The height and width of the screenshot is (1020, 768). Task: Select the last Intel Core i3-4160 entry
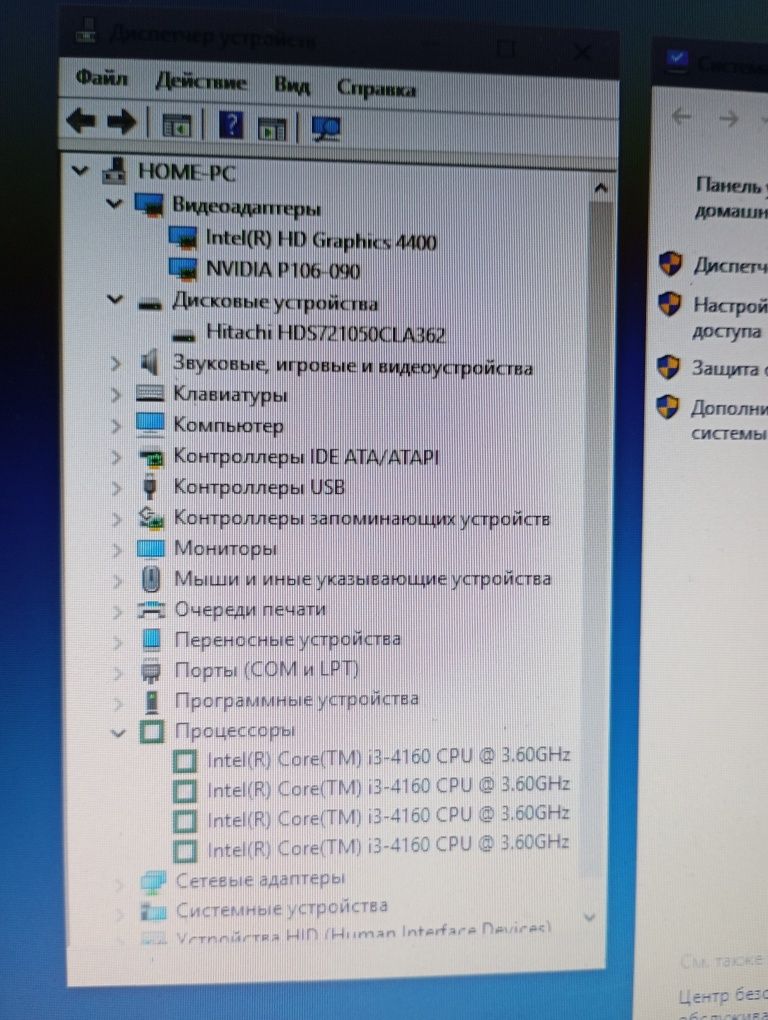click(388, 846)
